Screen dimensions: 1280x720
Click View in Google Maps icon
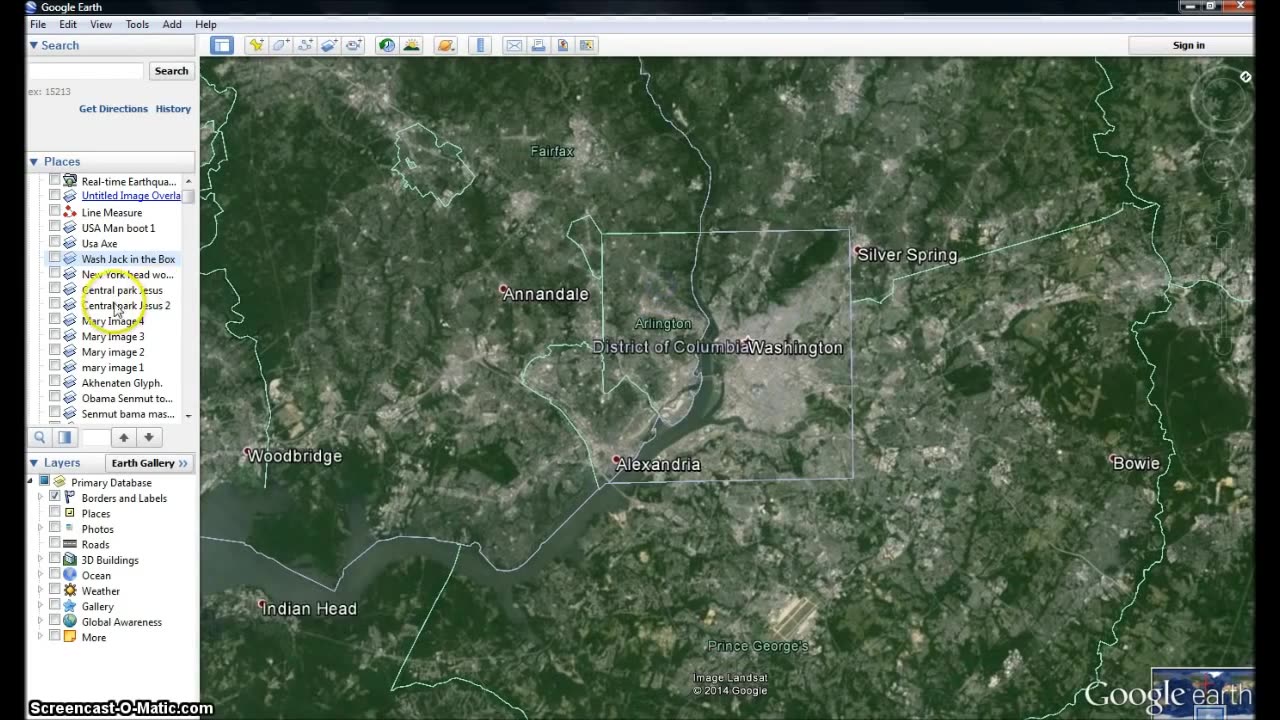pos(586,45)
